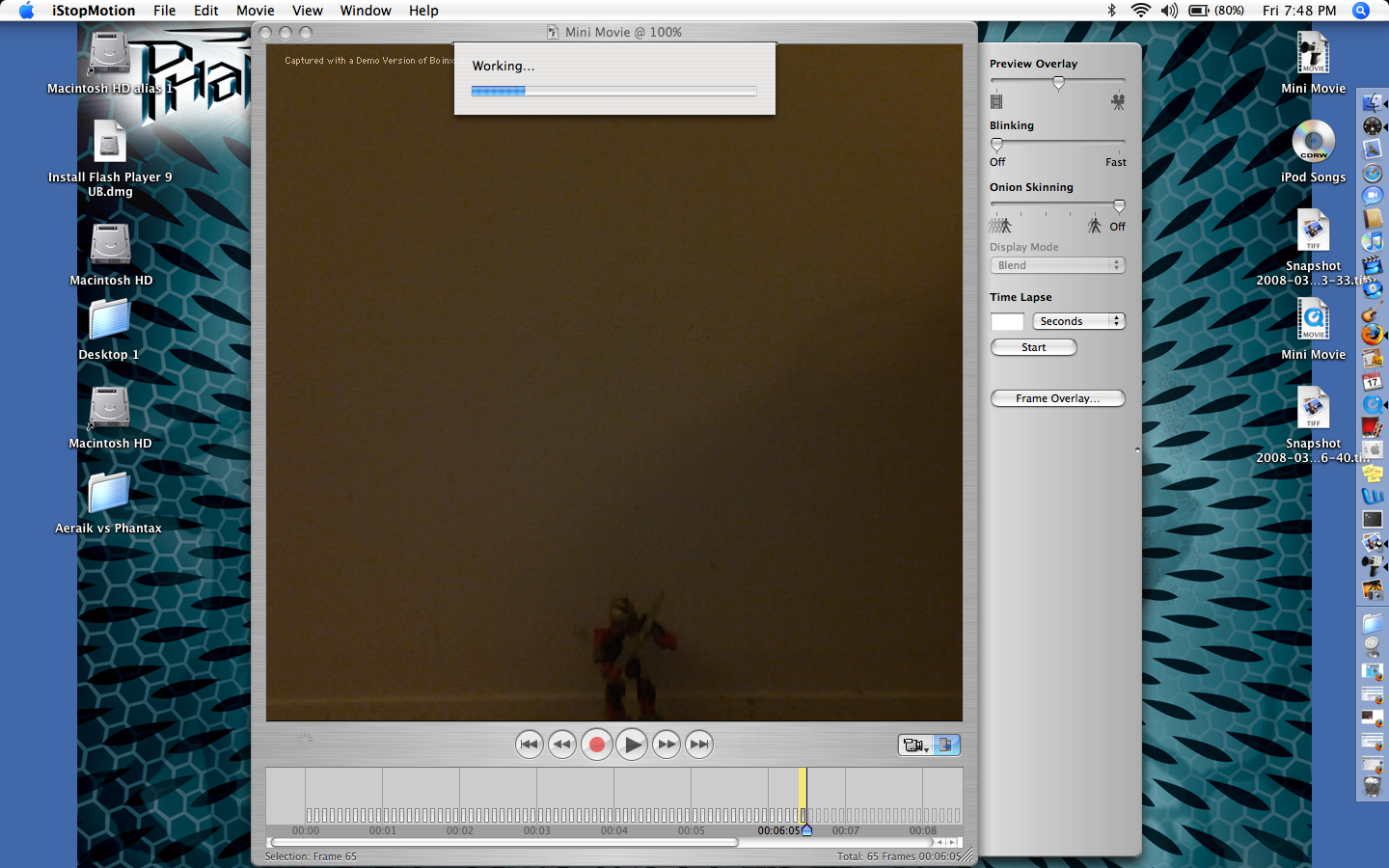The height and width of the screenshot is (868, 1389).
Task: Click the Frame Overlay... button
Action: click(x=1057, y=398)
